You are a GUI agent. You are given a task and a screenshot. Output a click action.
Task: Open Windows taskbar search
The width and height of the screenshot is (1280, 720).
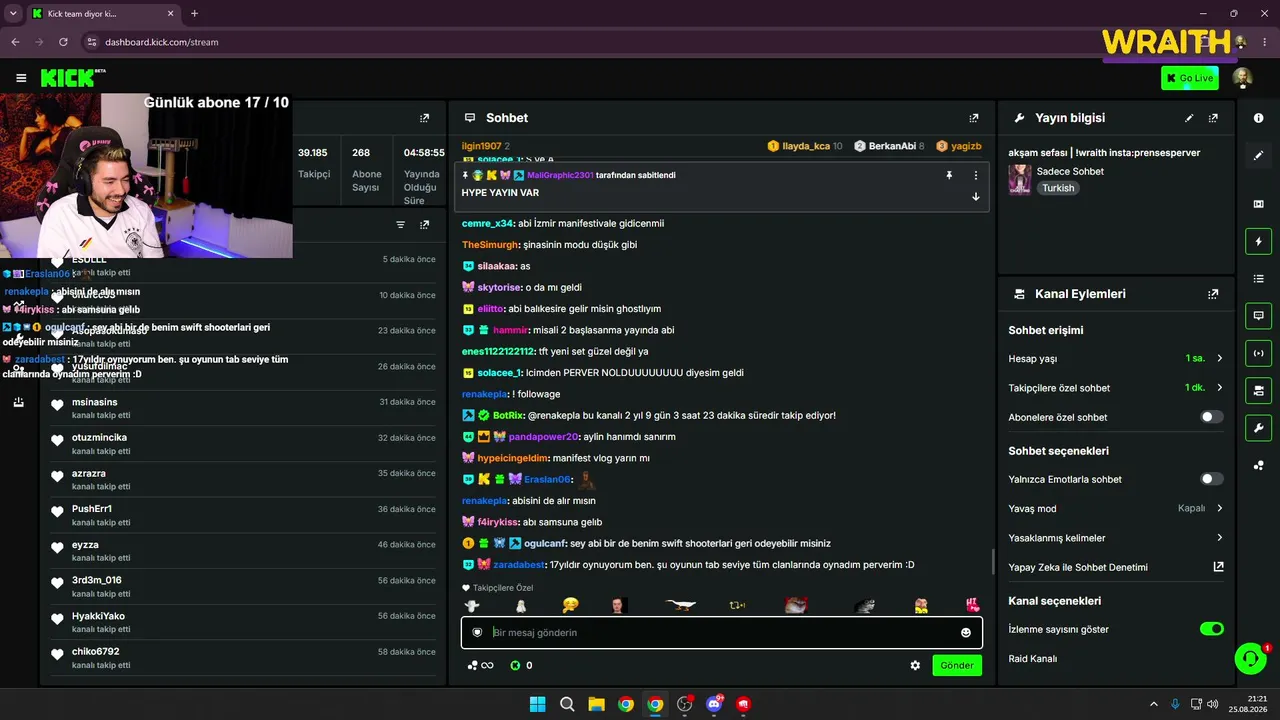pyautogui.click(x=567, y=704)
